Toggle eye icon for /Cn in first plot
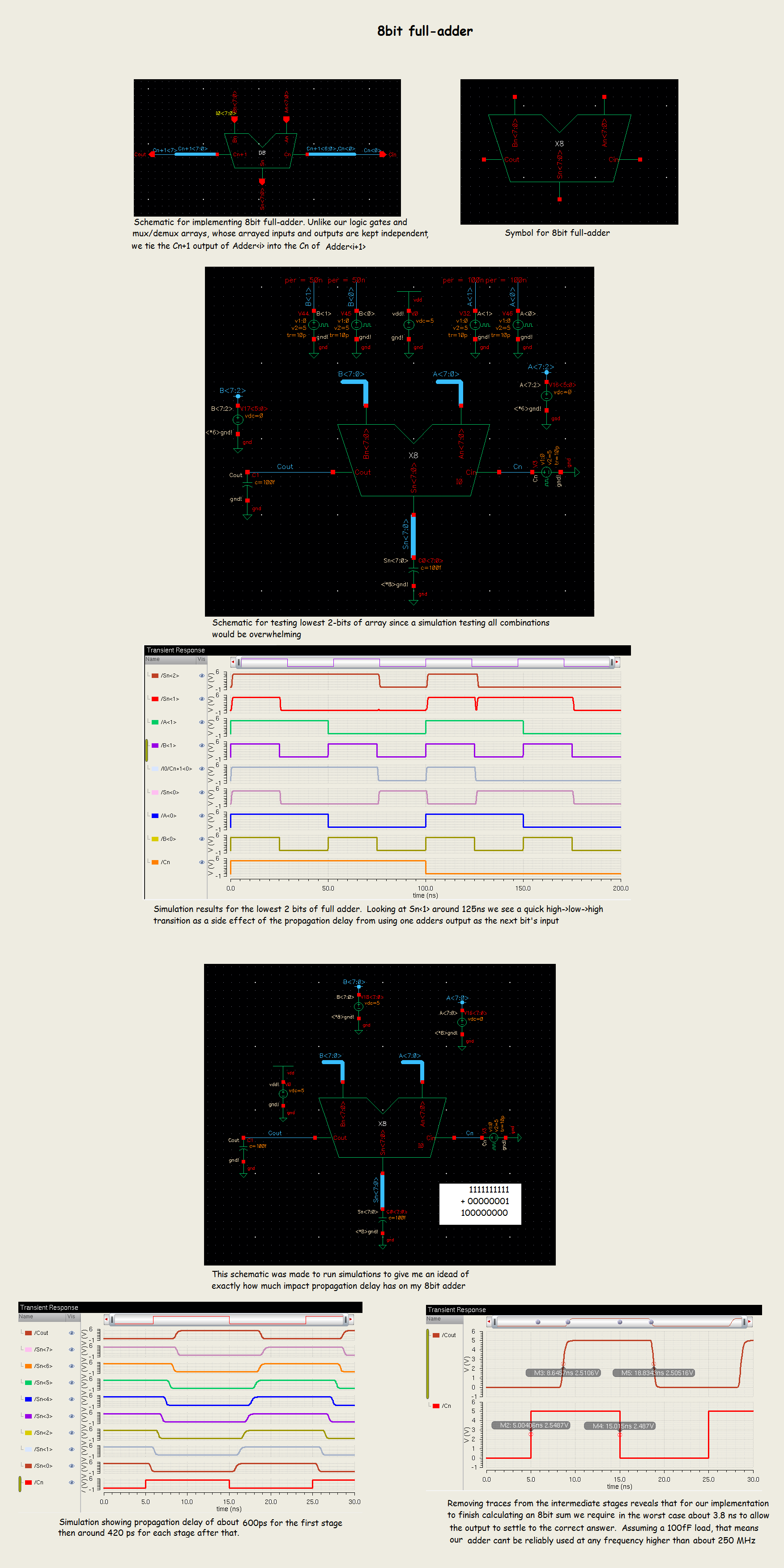The height and width of the screenshot is (1568, 784). pos(201,862)
